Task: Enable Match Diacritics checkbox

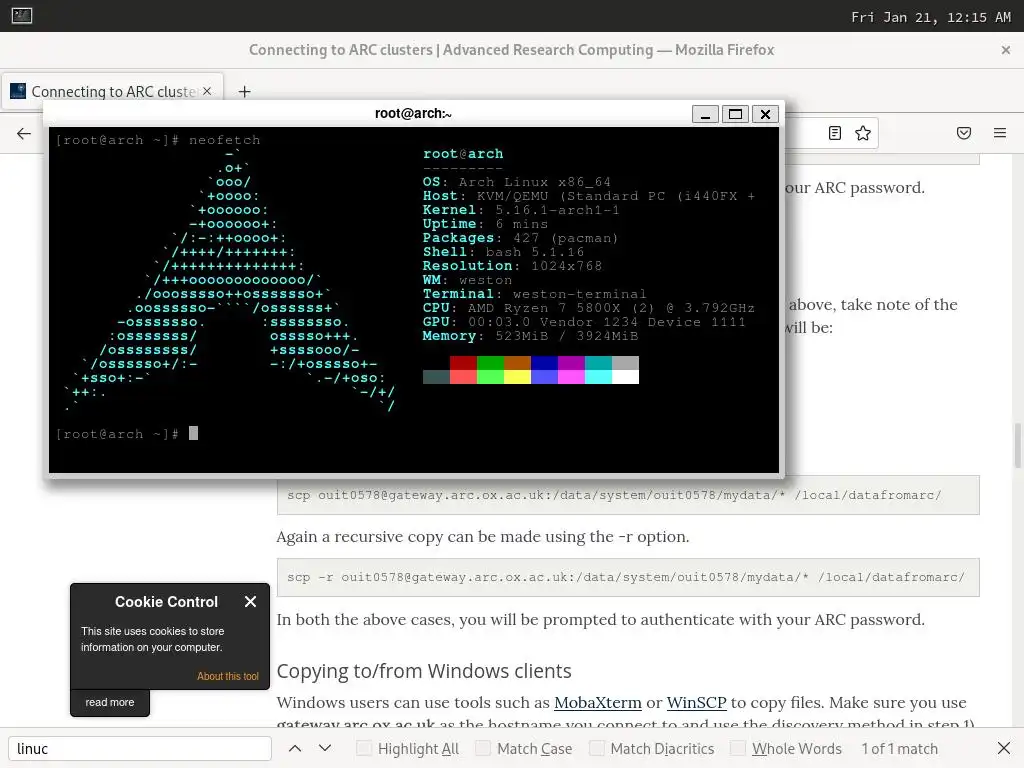Action: point(596,748)
